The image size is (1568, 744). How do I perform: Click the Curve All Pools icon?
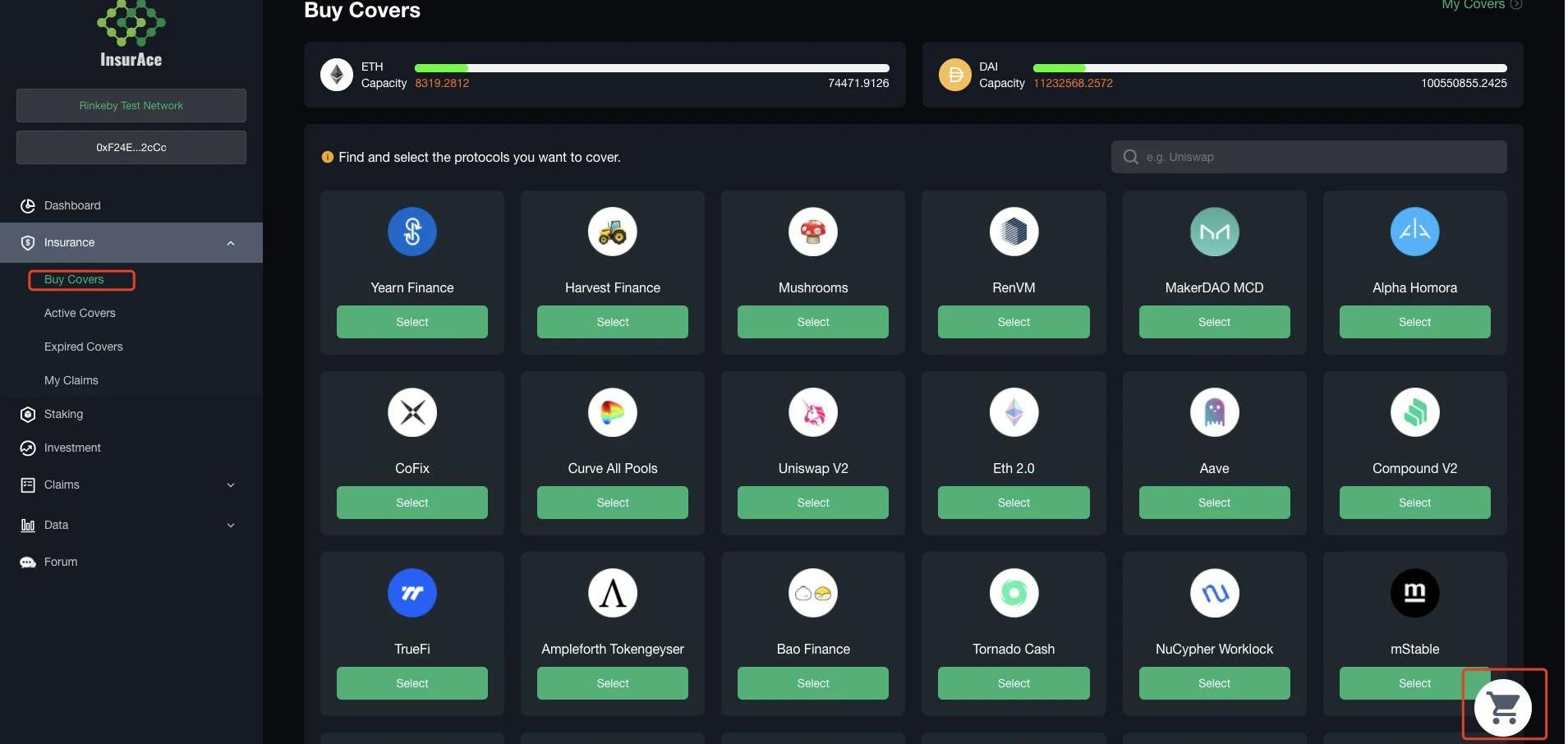click(x=613, y=412)
